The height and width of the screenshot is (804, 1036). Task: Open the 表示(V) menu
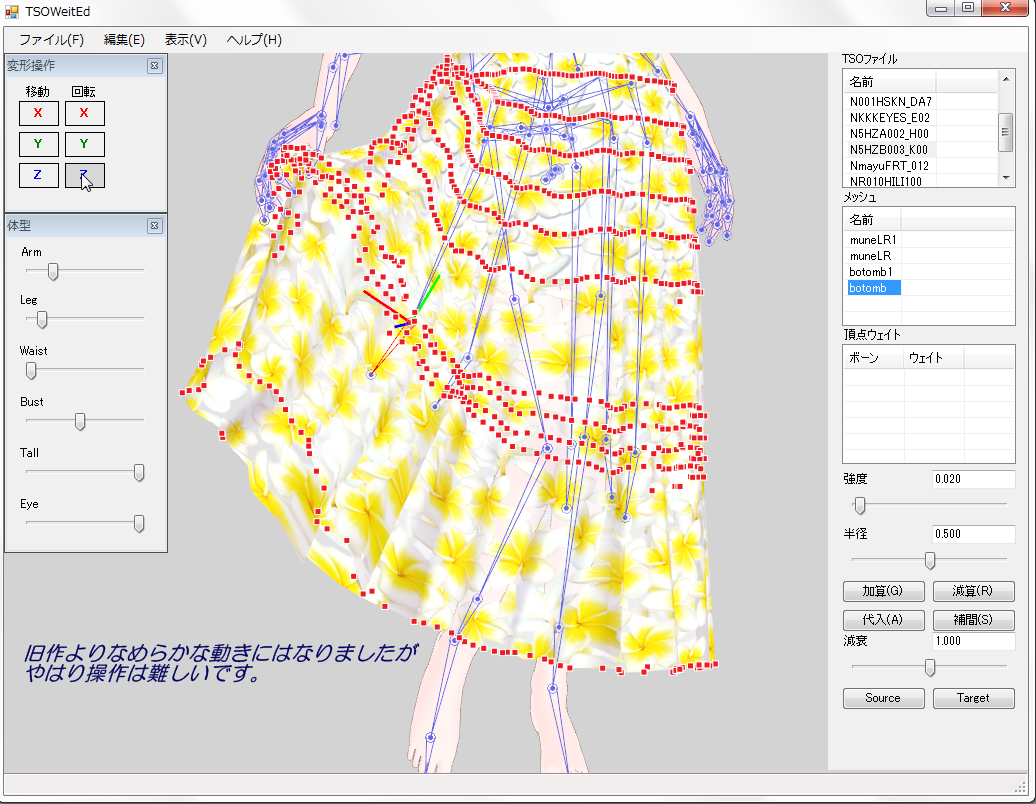tap(185, 40)
